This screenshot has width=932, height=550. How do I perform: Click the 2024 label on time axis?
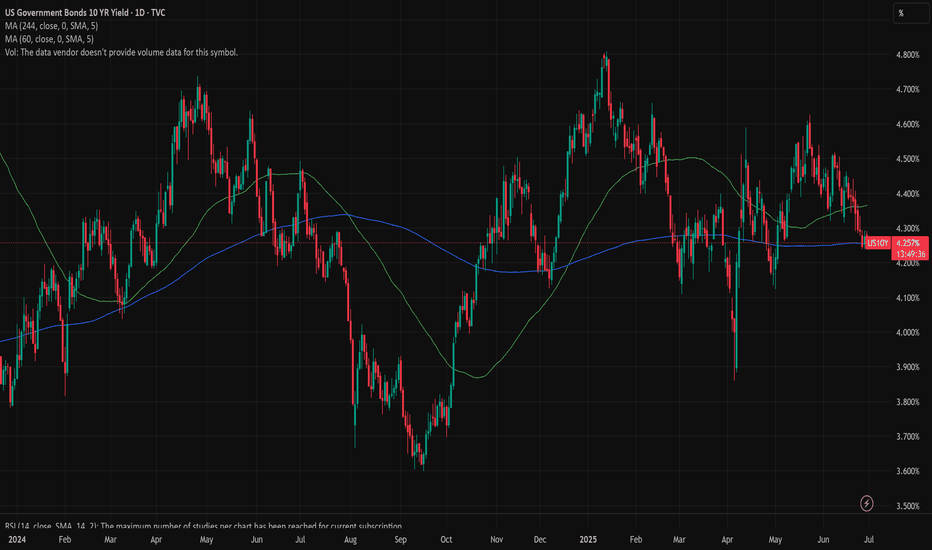tap(17, 539)
